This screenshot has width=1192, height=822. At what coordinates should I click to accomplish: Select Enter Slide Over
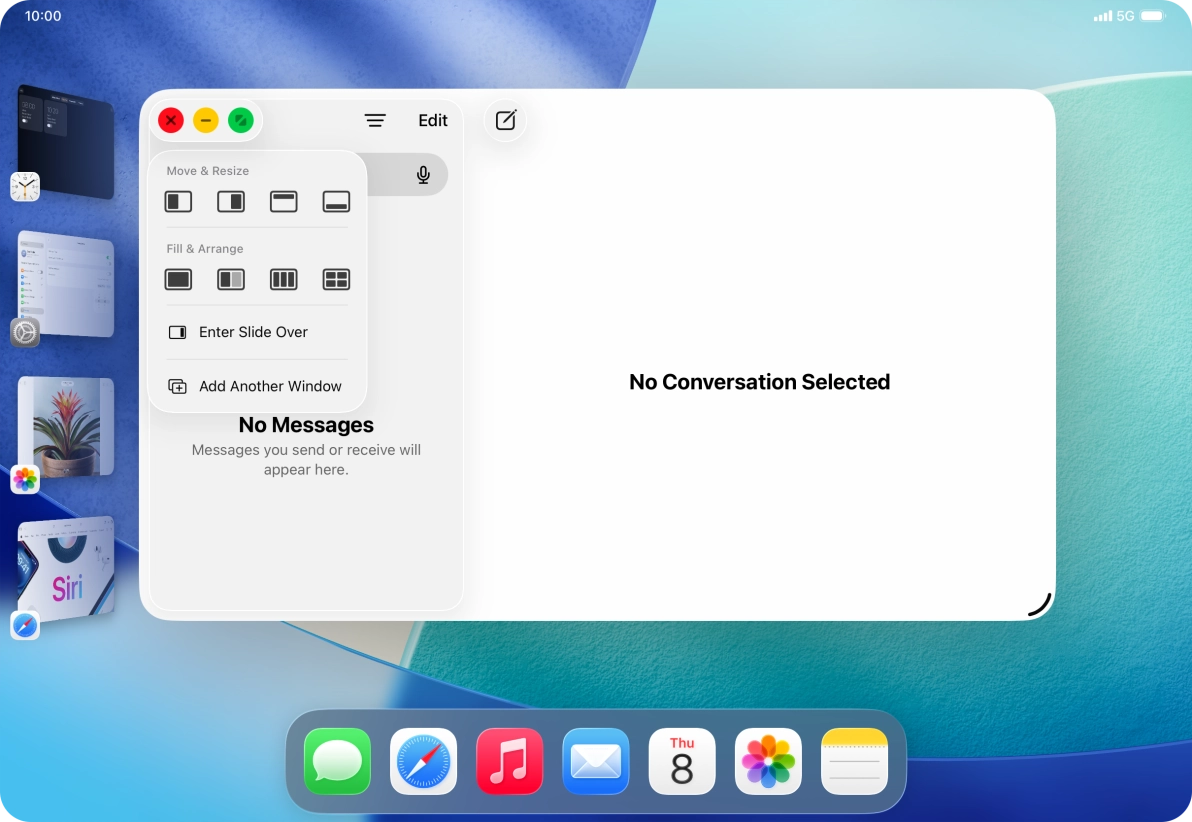[x=253, y=332]
